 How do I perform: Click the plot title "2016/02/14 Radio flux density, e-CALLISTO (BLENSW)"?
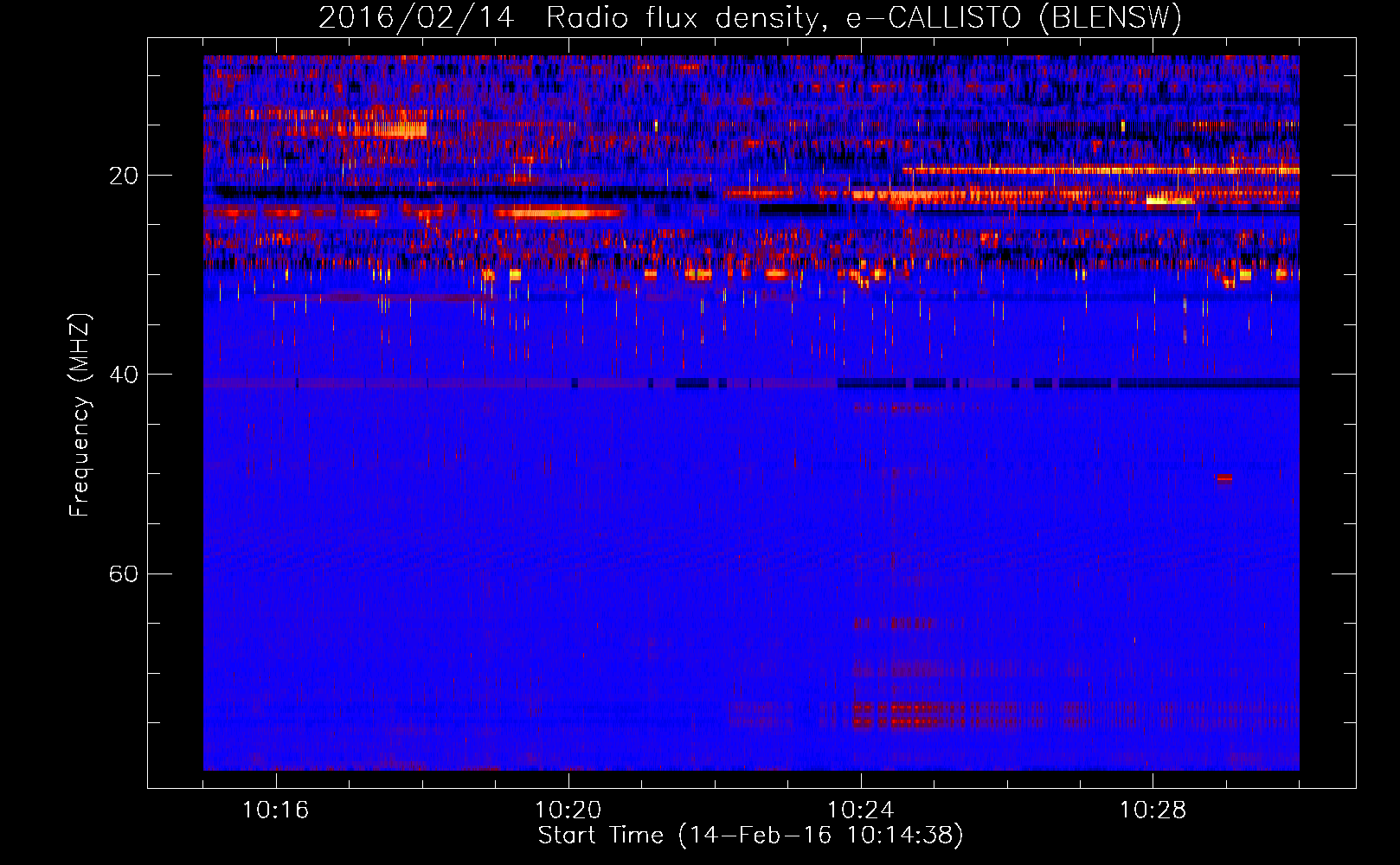click(750, 17)
